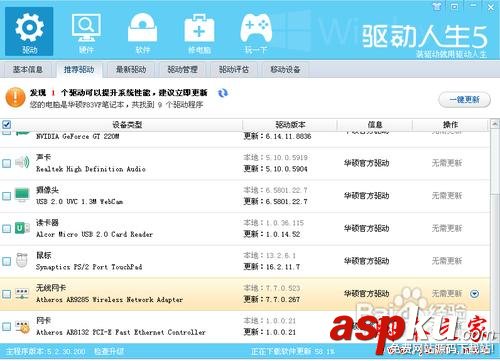This screenshot has height=361, width=500.
Task: Click the download progress text in status bar
Action: [293, 352]
